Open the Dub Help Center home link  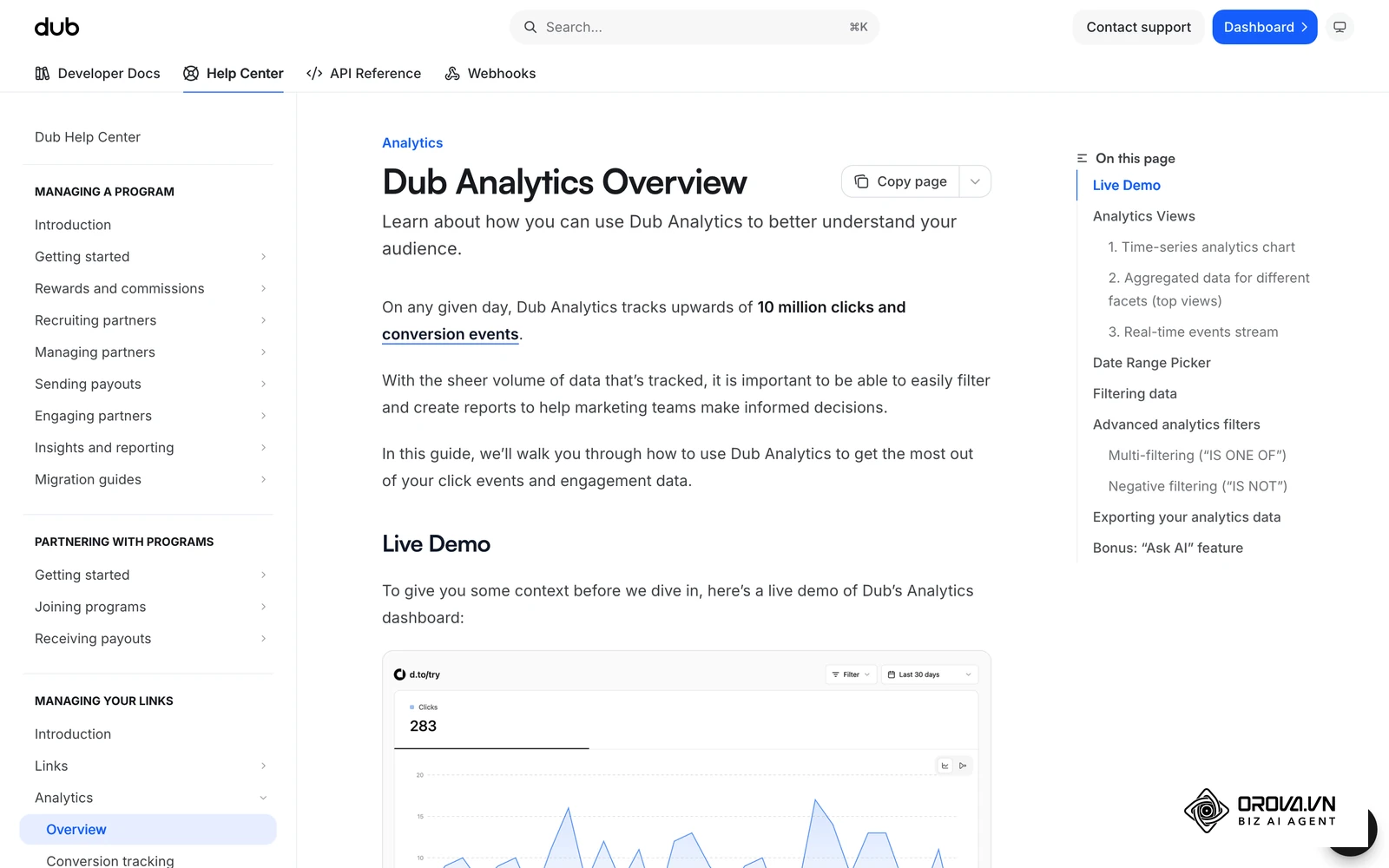coord(88,137)
